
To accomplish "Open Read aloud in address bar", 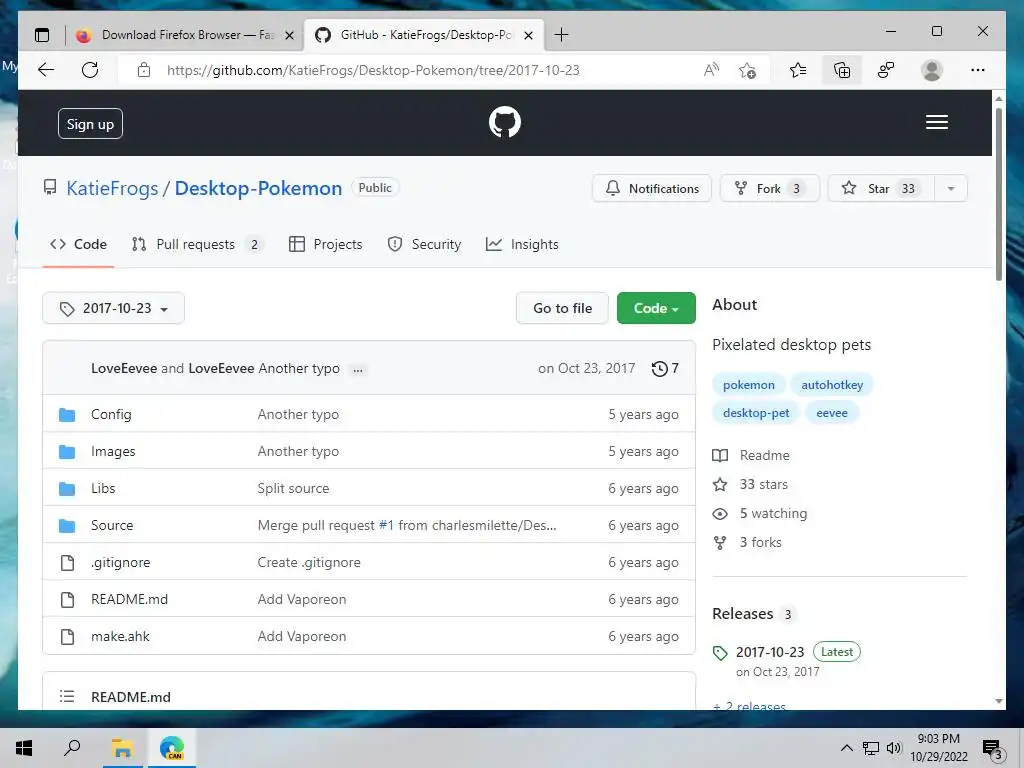I will point(711,70).
